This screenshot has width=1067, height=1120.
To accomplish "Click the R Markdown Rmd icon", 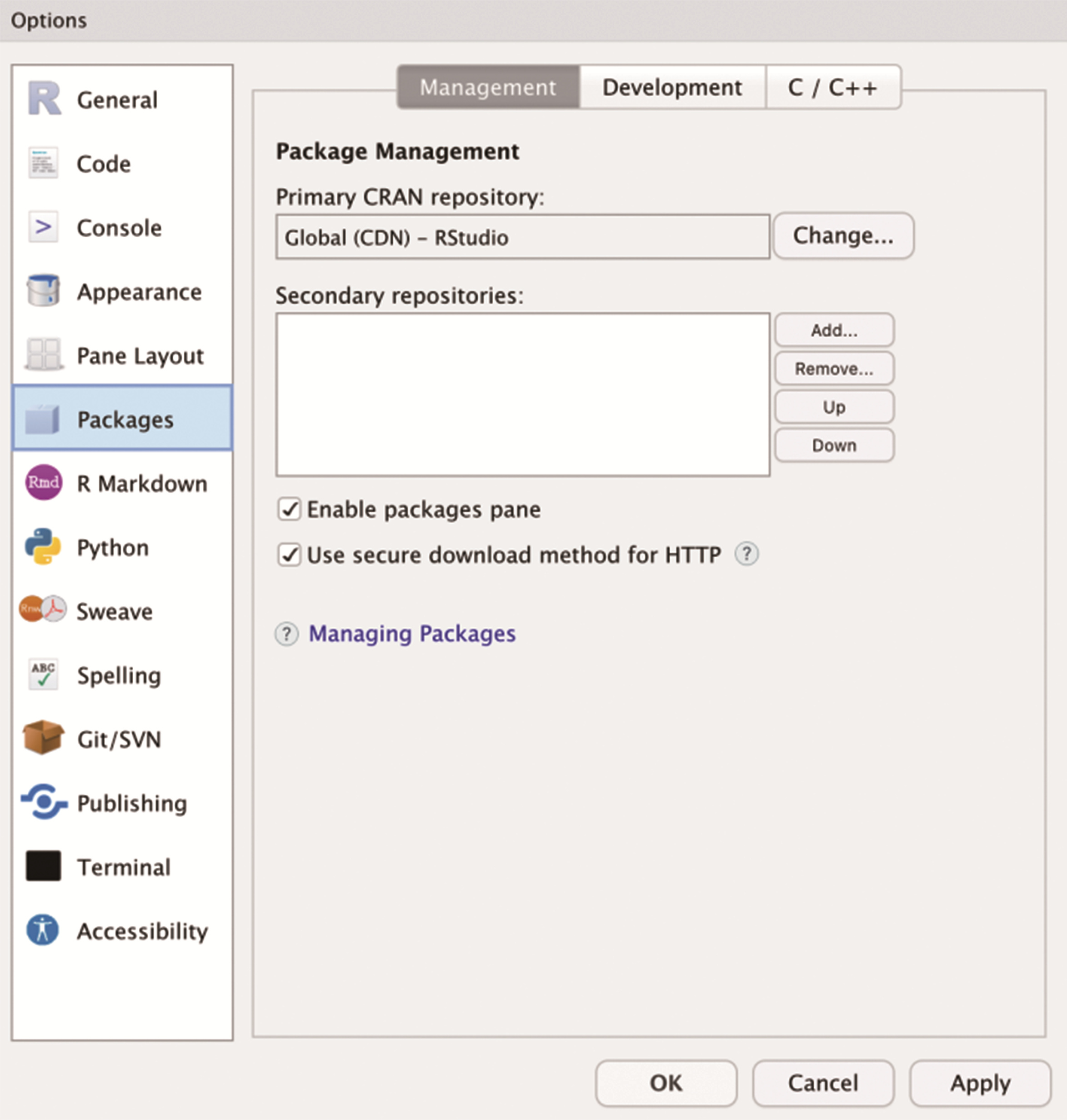I will pos(43,482).
